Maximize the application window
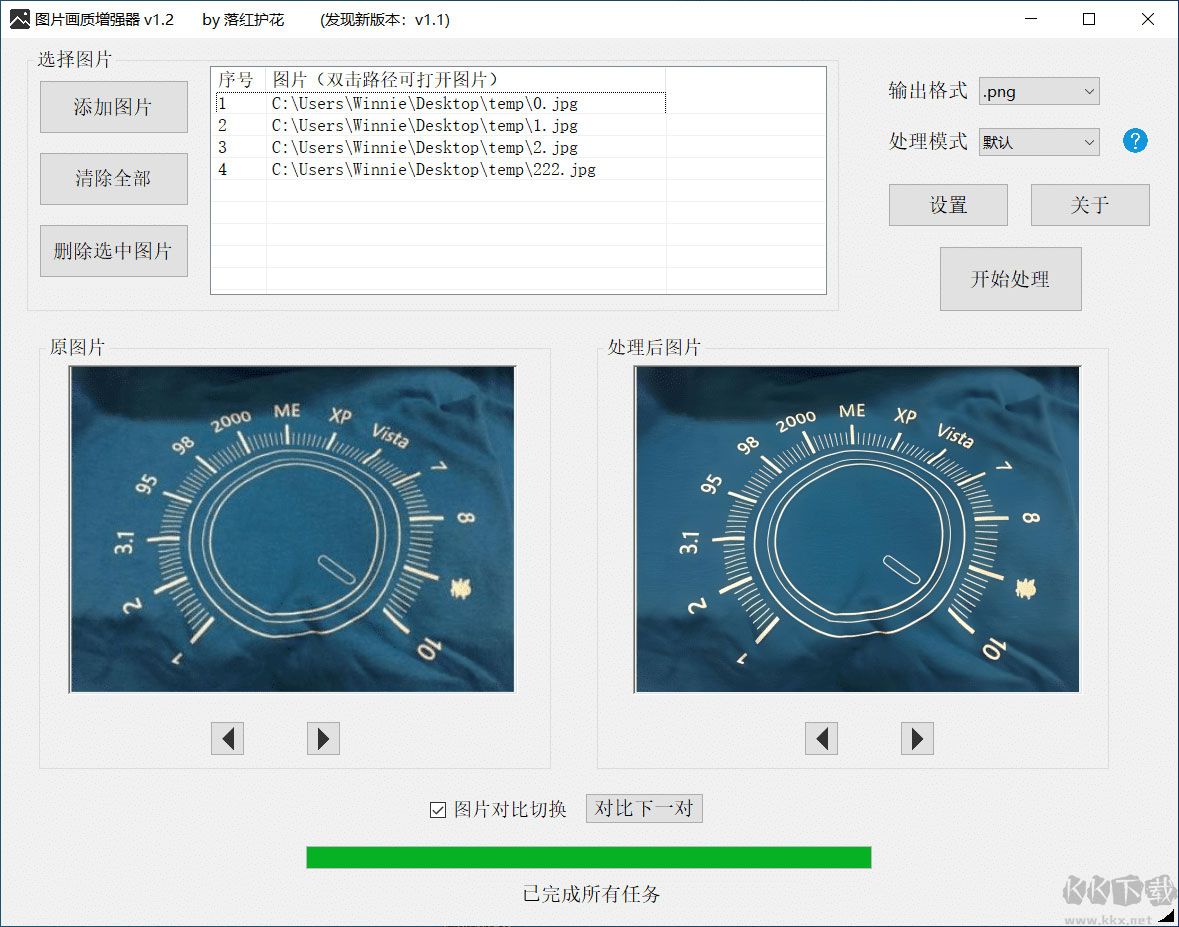 pyautogui.click(x=1089, y=19)
